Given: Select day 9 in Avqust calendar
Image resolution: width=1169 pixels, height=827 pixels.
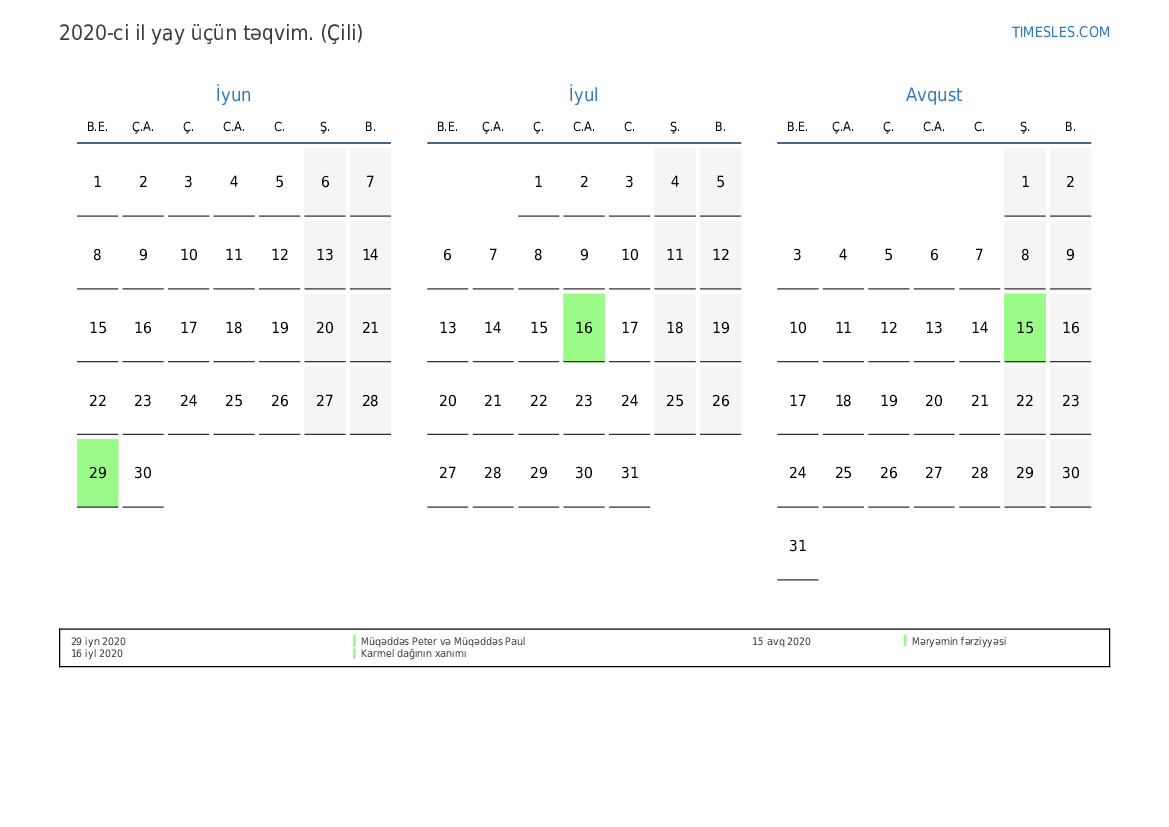Looking at the screenshot, I should (x=1071, y=255).
